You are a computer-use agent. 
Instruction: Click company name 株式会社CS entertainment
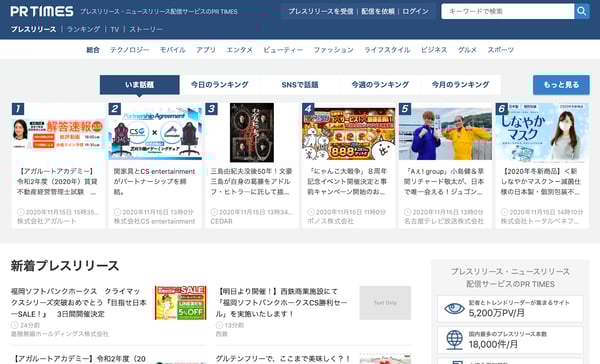(154, 221)
